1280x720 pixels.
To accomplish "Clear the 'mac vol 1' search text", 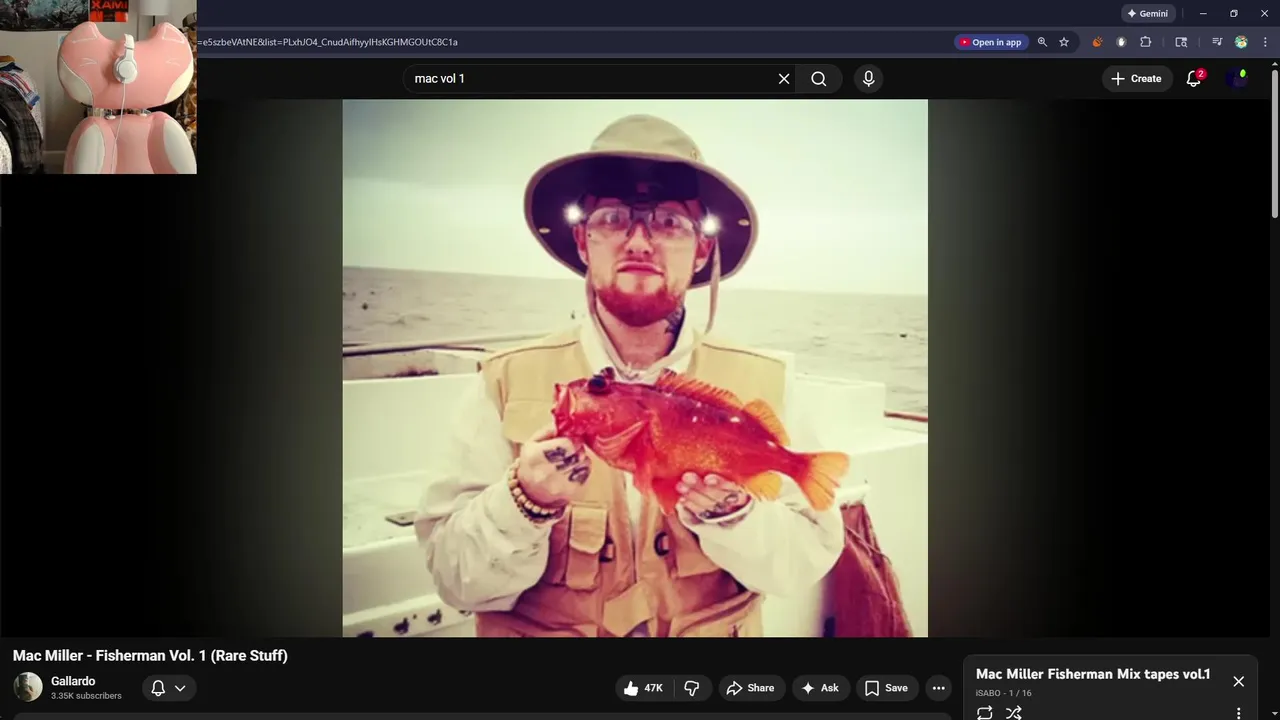I will click(x=784, y=79).
